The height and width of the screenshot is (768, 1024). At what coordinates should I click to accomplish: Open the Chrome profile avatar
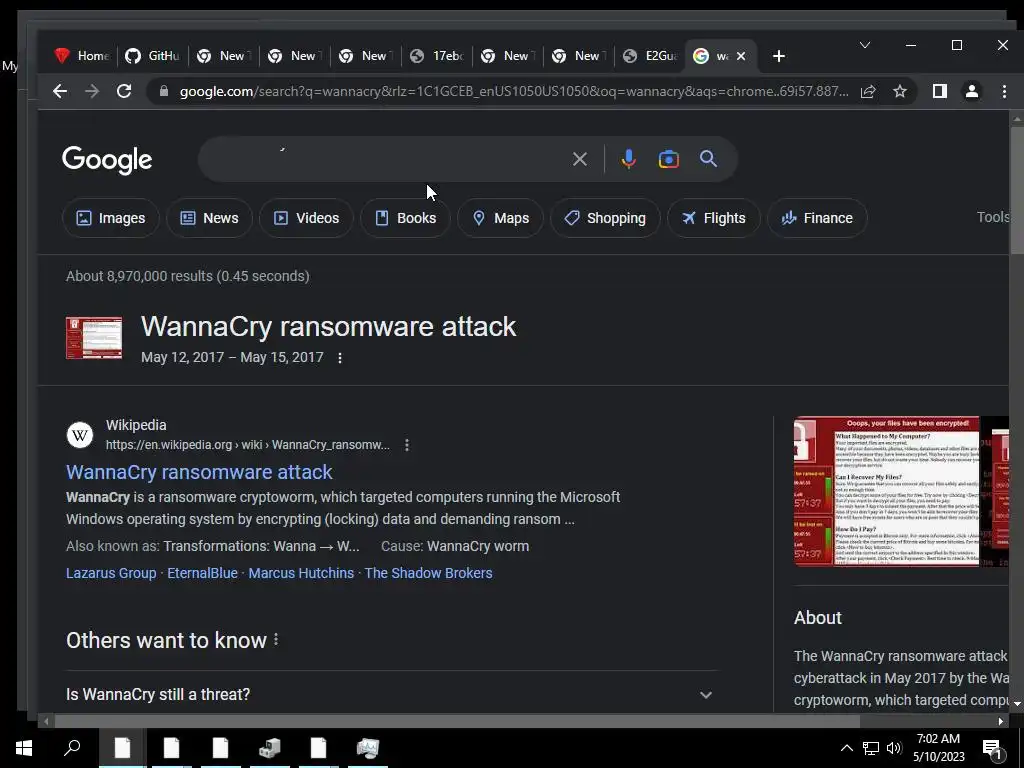[x=972, y=91]
